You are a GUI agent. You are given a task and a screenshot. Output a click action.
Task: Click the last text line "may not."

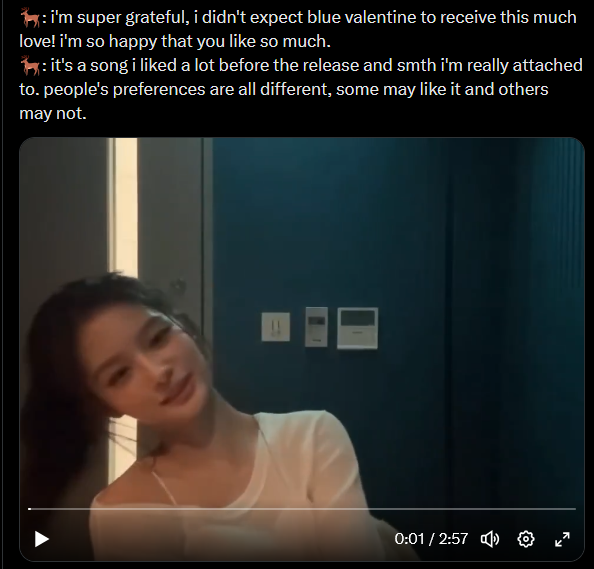point(53,113)
